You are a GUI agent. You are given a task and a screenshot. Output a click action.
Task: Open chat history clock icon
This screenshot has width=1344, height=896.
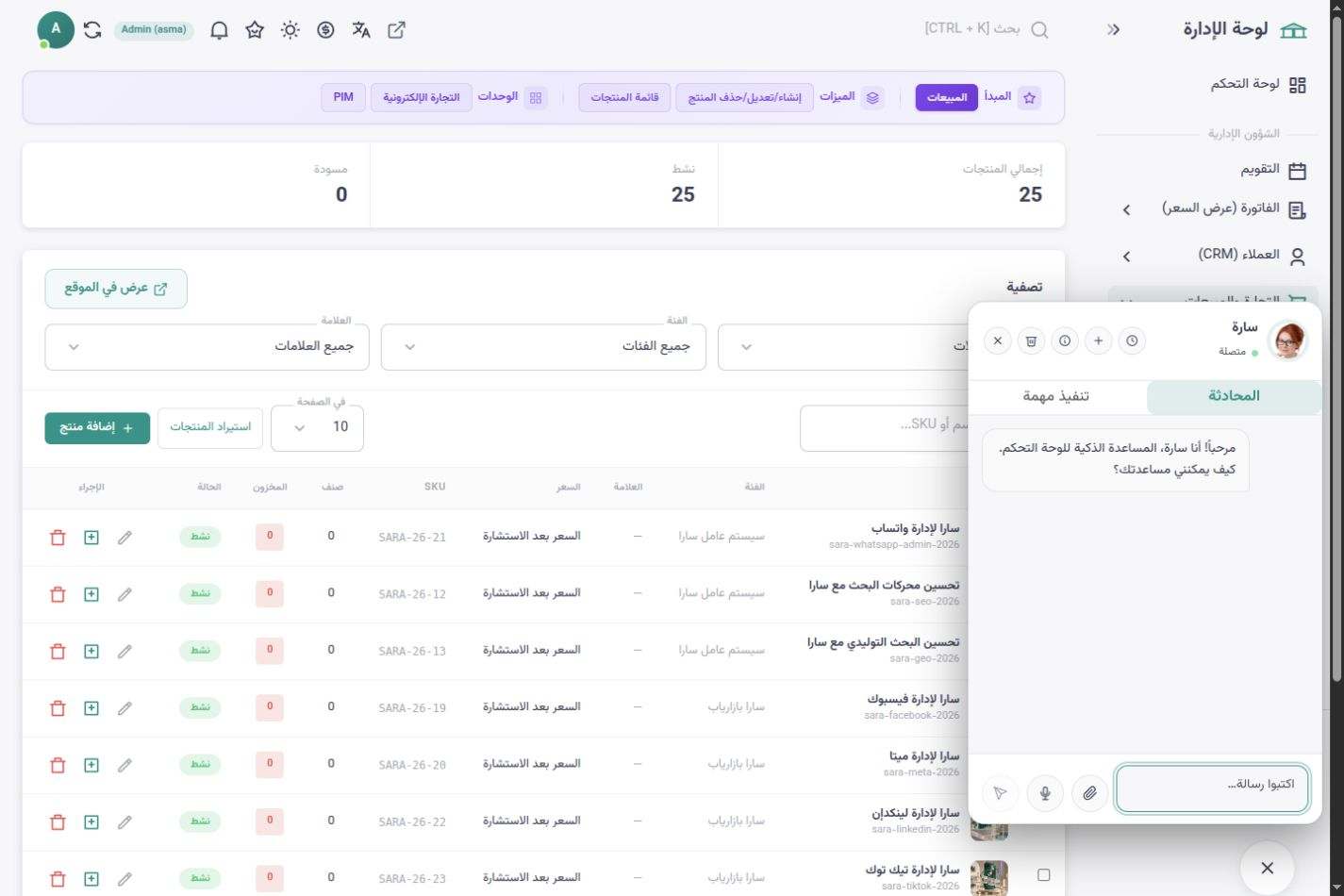pyautogui.click(x=1132, y=340)
